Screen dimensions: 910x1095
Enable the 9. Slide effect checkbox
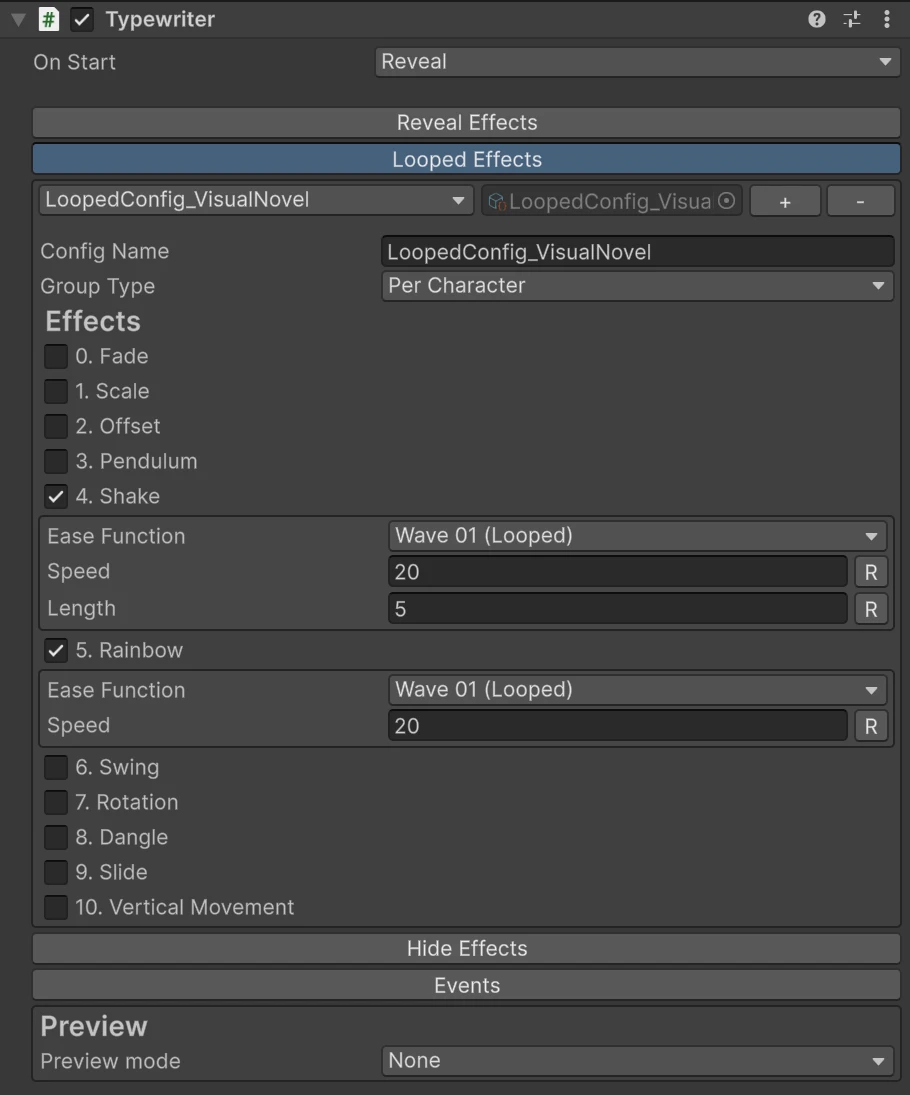(56, 872)
